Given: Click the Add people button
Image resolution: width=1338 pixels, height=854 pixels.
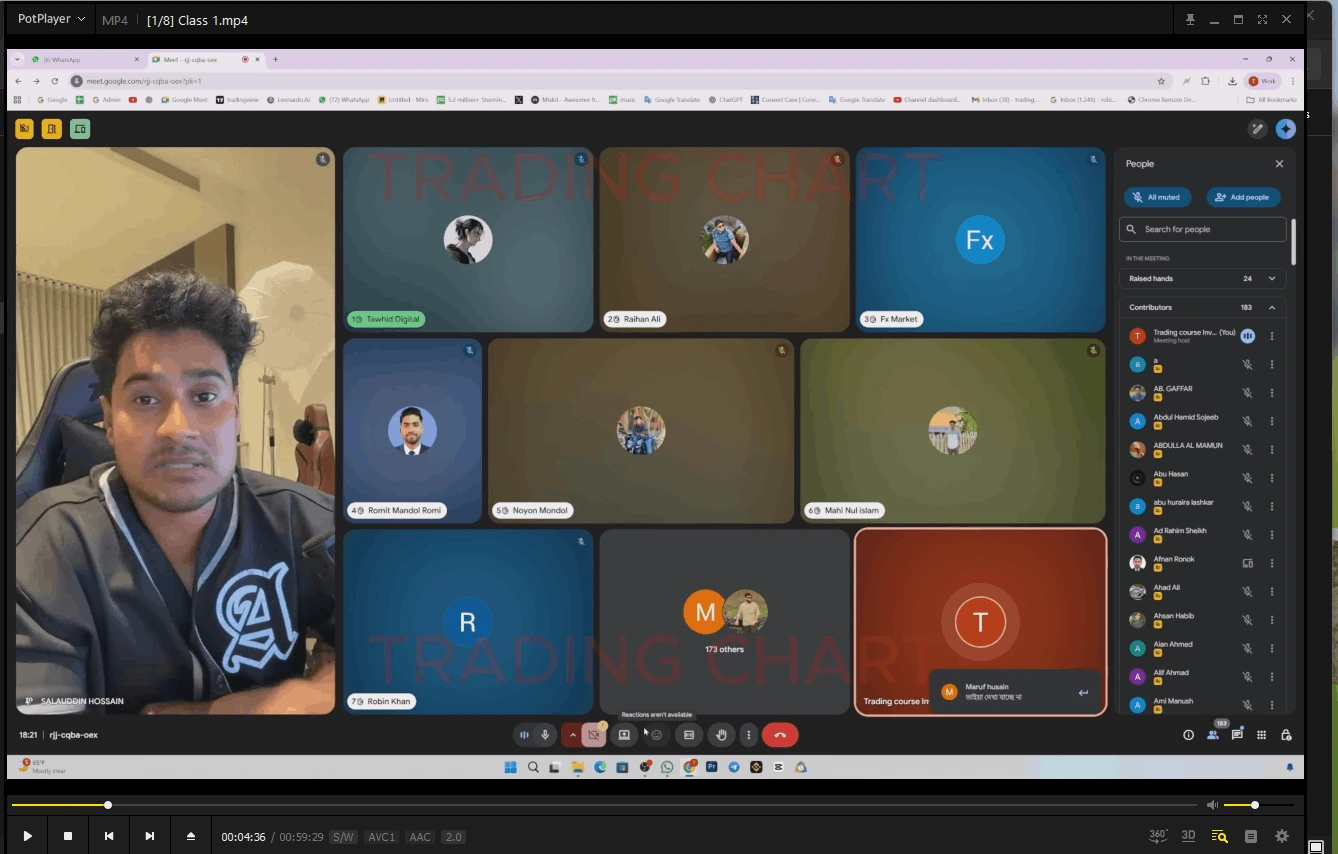Looking at the screenshot, I should 1242,198.
